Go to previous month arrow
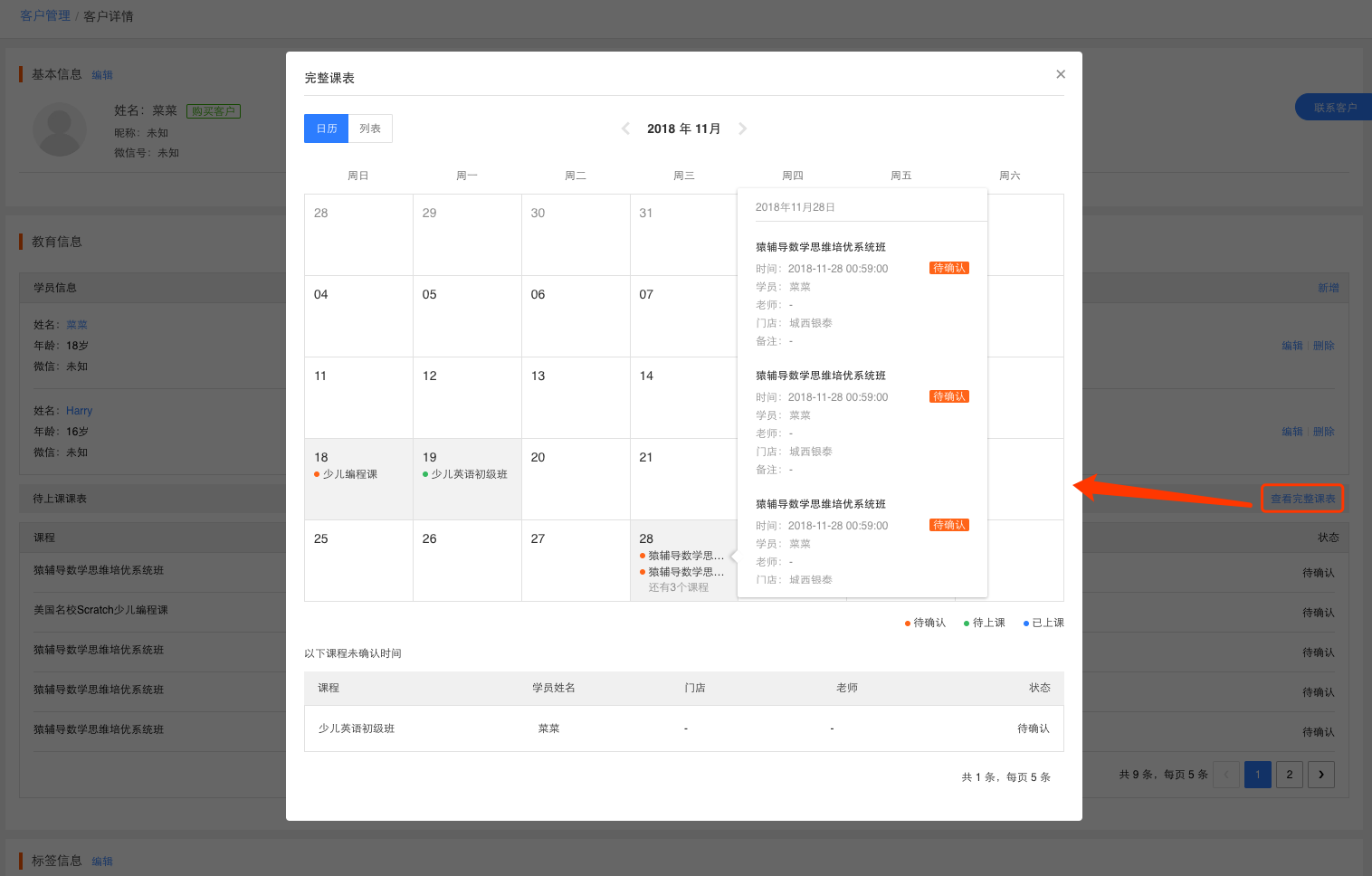 click(625, 129)
